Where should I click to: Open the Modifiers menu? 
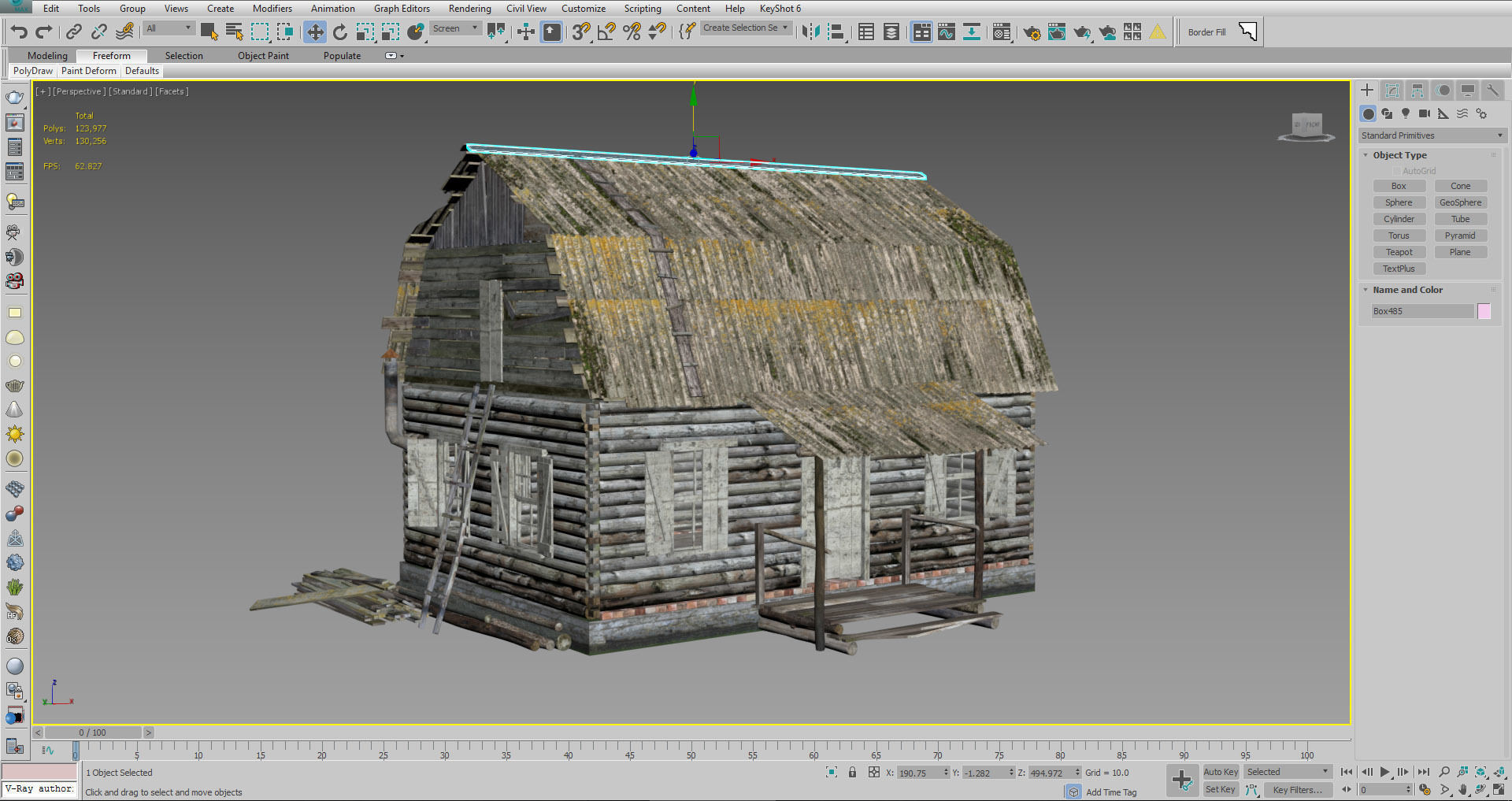point(272,9)
